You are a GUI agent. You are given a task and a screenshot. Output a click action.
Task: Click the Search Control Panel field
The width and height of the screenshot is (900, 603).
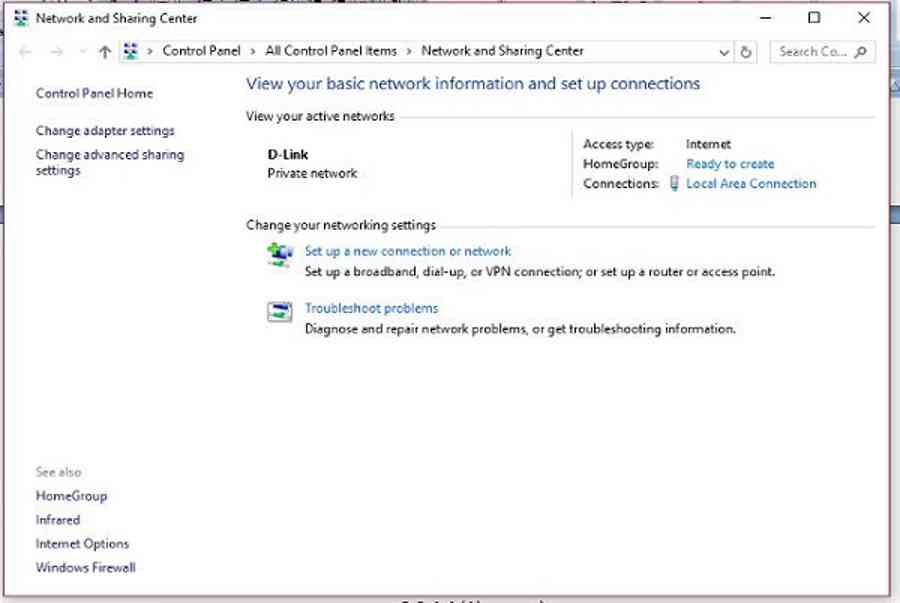(x=813, y=52)
